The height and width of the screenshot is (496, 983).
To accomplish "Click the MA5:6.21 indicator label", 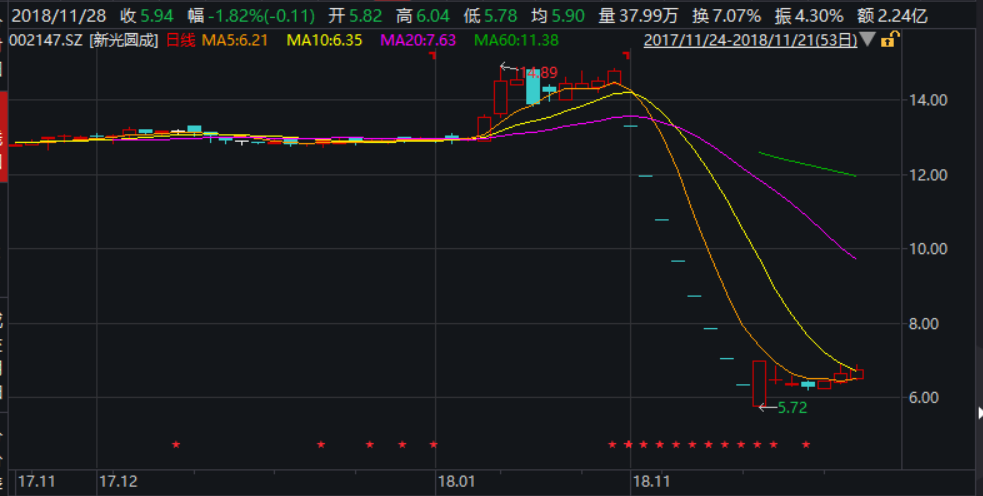I will [x=234, y=41].
